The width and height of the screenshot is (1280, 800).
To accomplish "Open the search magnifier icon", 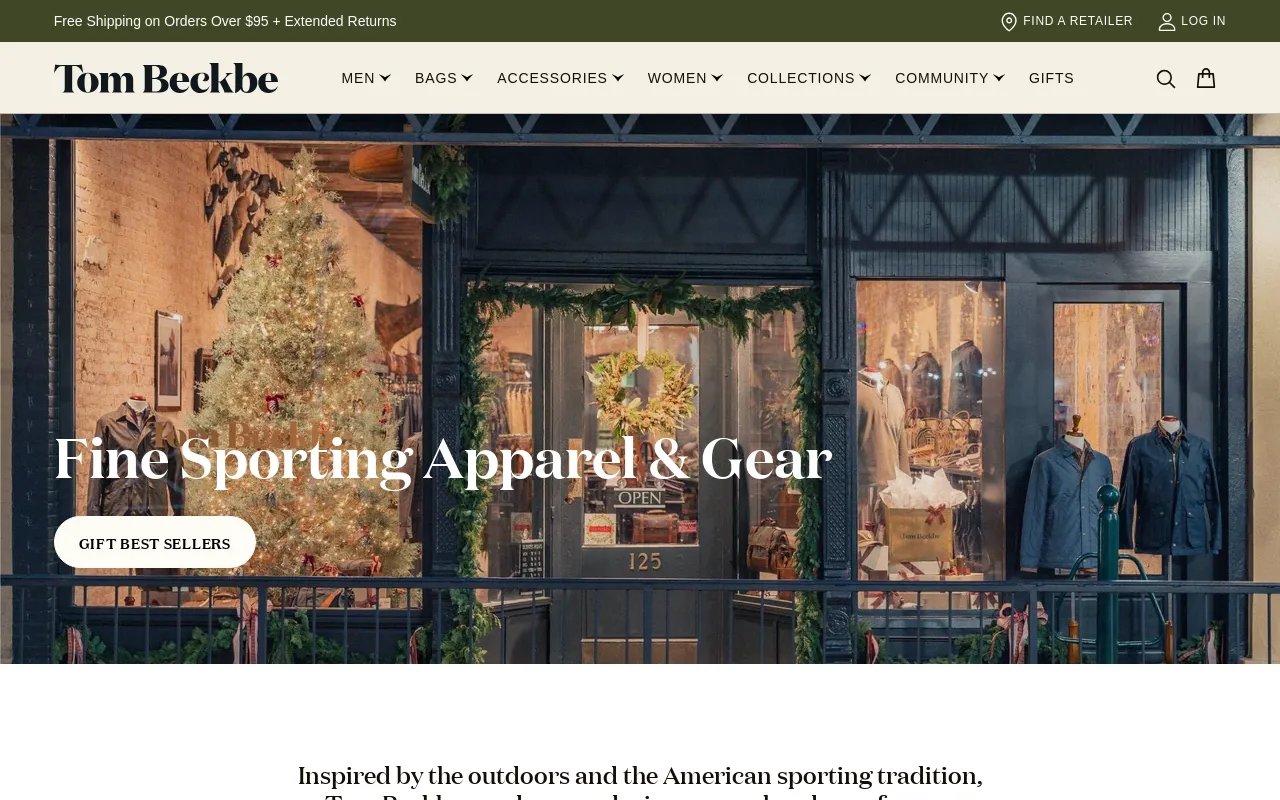I will coord(1166,79).
